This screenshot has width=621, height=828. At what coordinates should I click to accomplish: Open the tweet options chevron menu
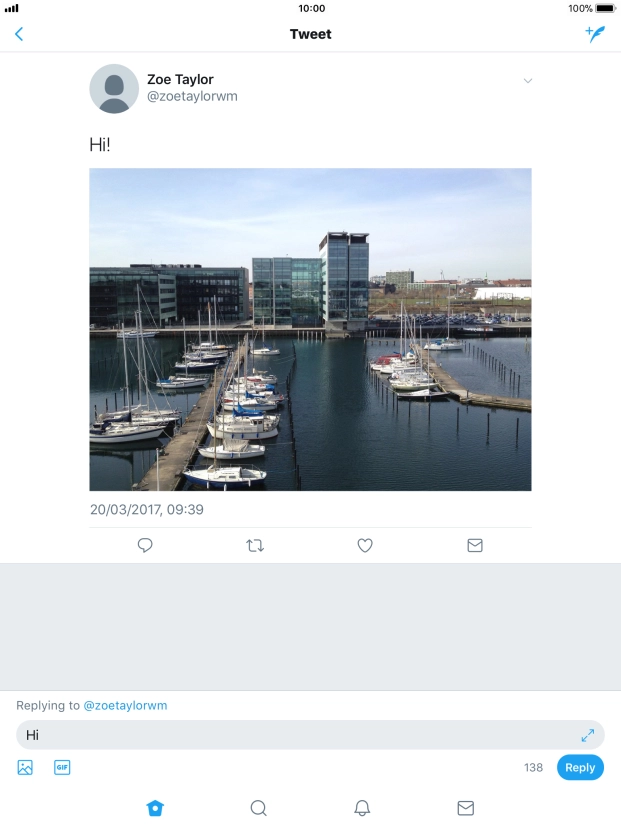pyautogui.click(x=528, y=81)
